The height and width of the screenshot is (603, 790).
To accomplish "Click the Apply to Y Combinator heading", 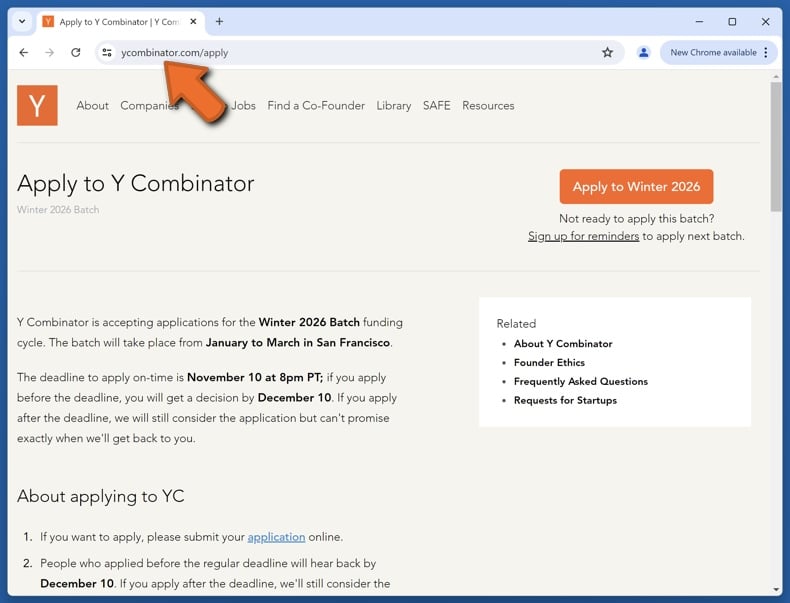I will (136, 183).
